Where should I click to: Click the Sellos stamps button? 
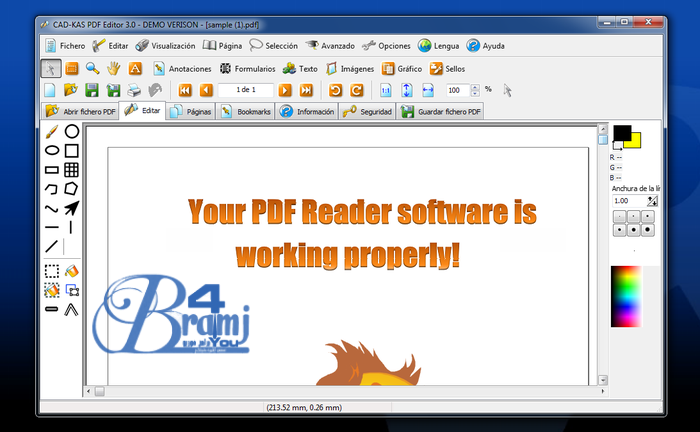pyautogui.click(x=447, y=69)
